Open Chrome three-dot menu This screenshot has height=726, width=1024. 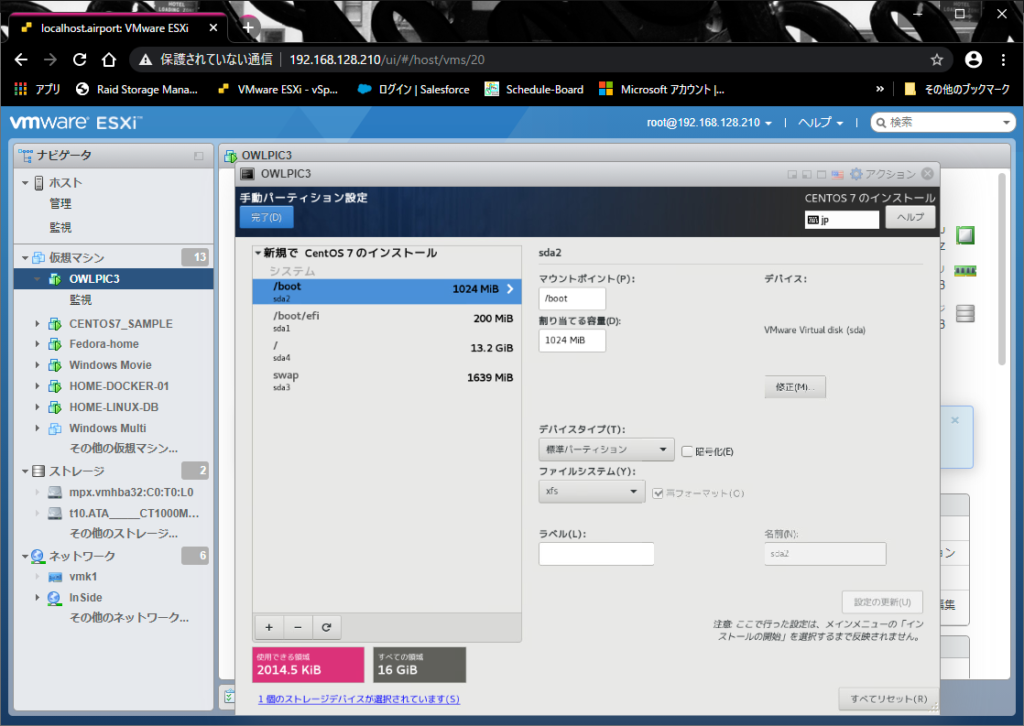pyautogui.click(x=1003, y=60)
